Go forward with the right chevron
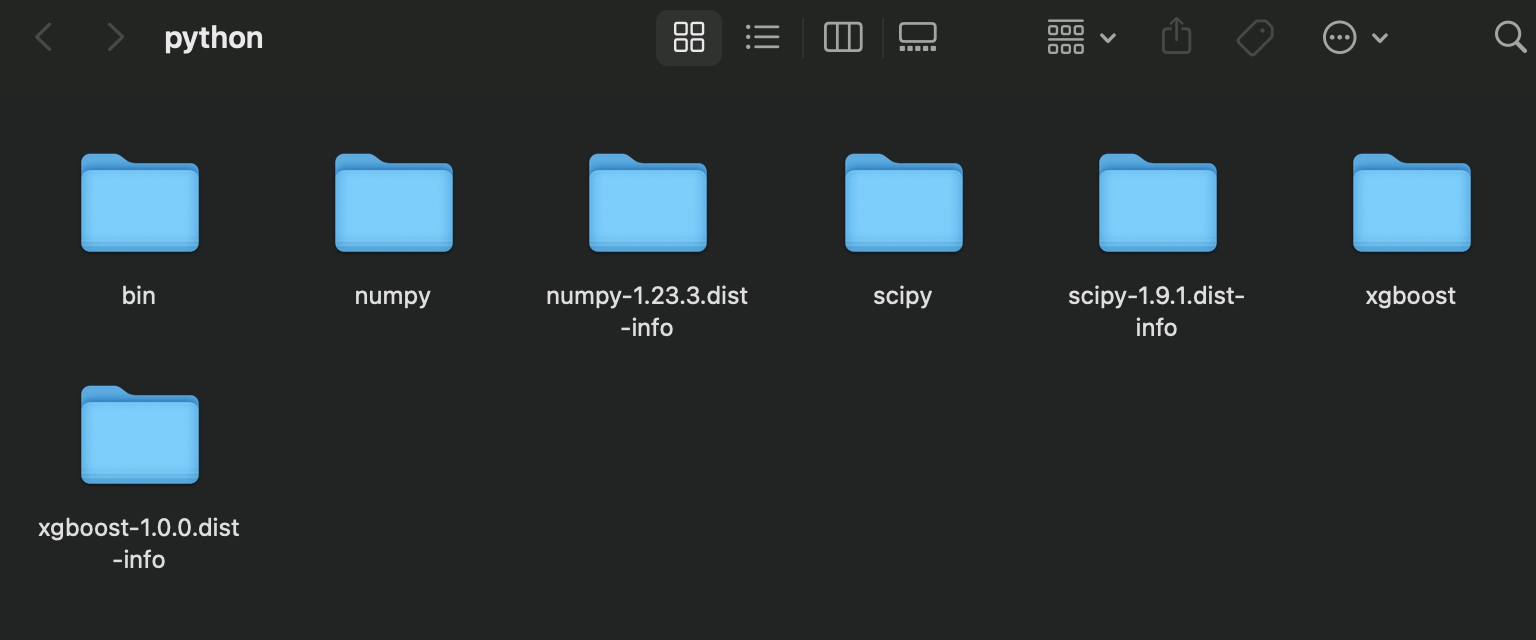 [116, 38]
